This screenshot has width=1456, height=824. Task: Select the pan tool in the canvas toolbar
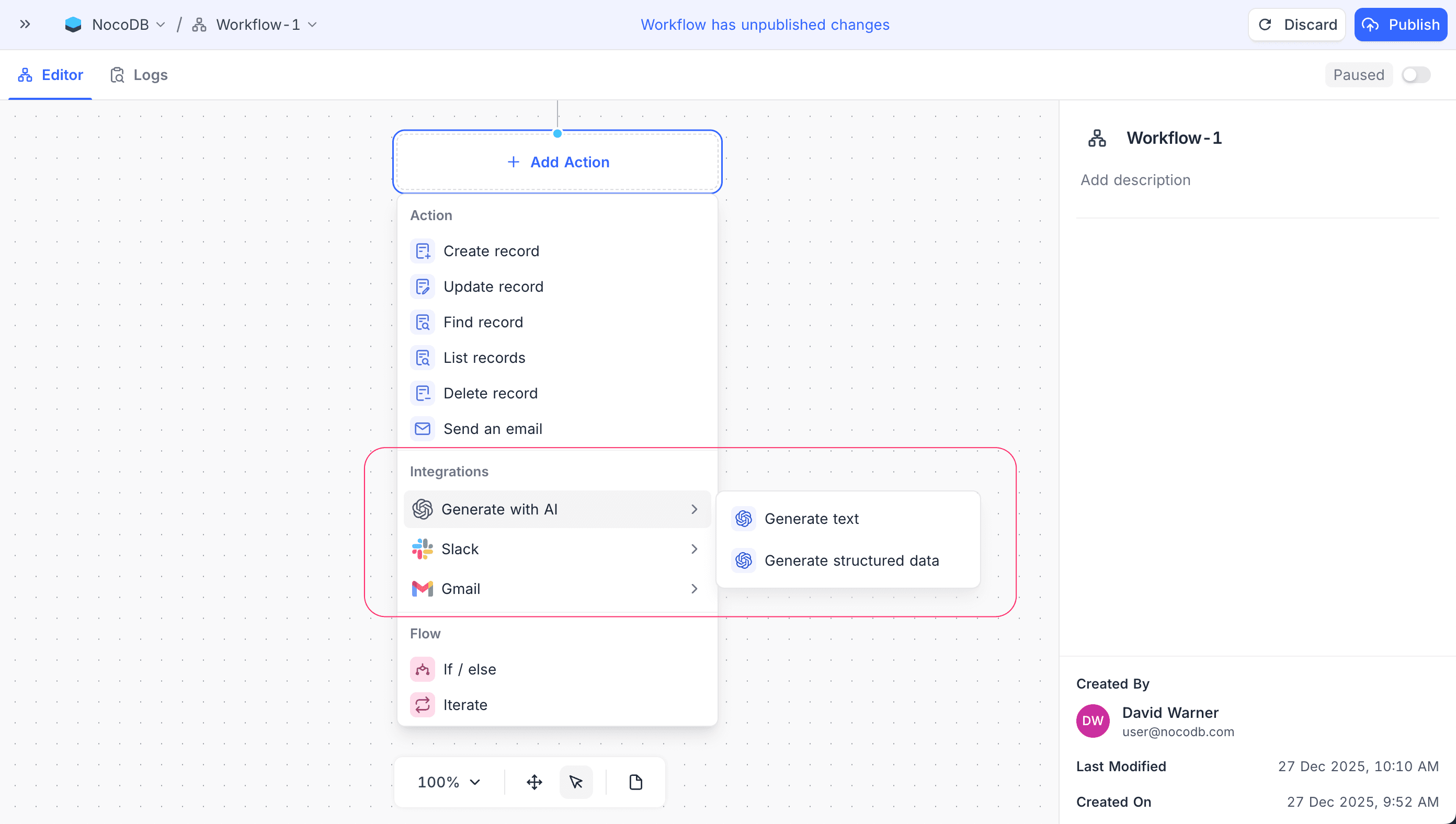(534, 782)
